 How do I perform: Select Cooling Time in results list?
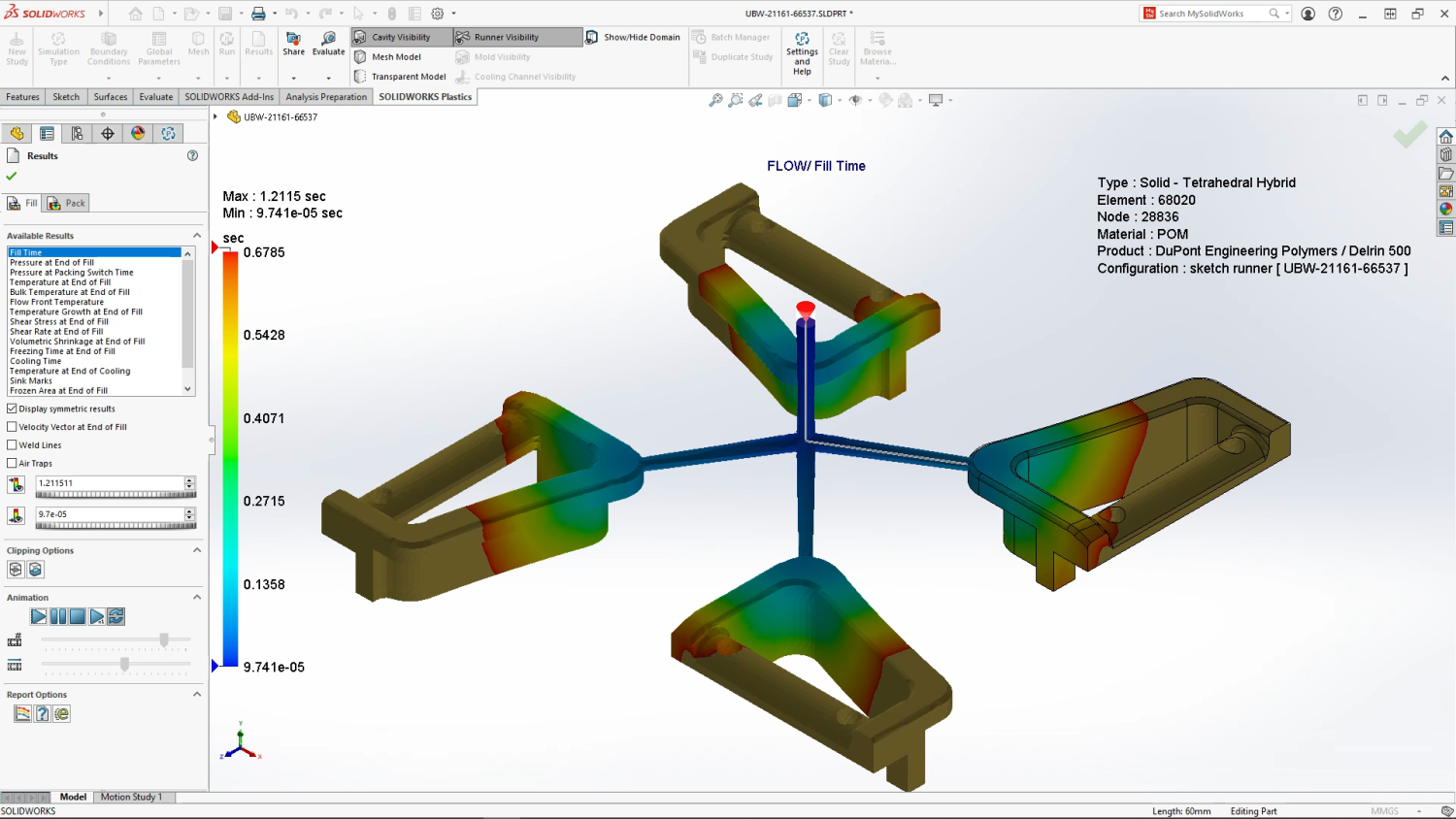(x=36, y=361)
